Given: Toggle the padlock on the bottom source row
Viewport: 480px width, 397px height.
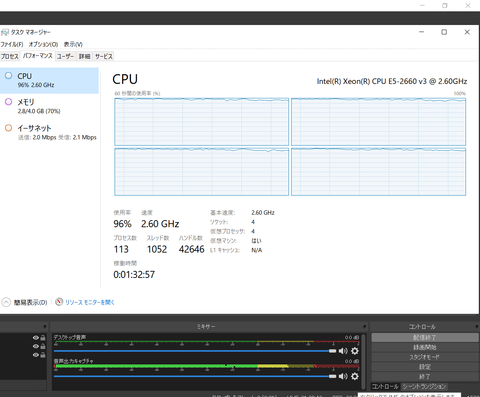Looking at the screenshot, I should [x=43, y=355].
